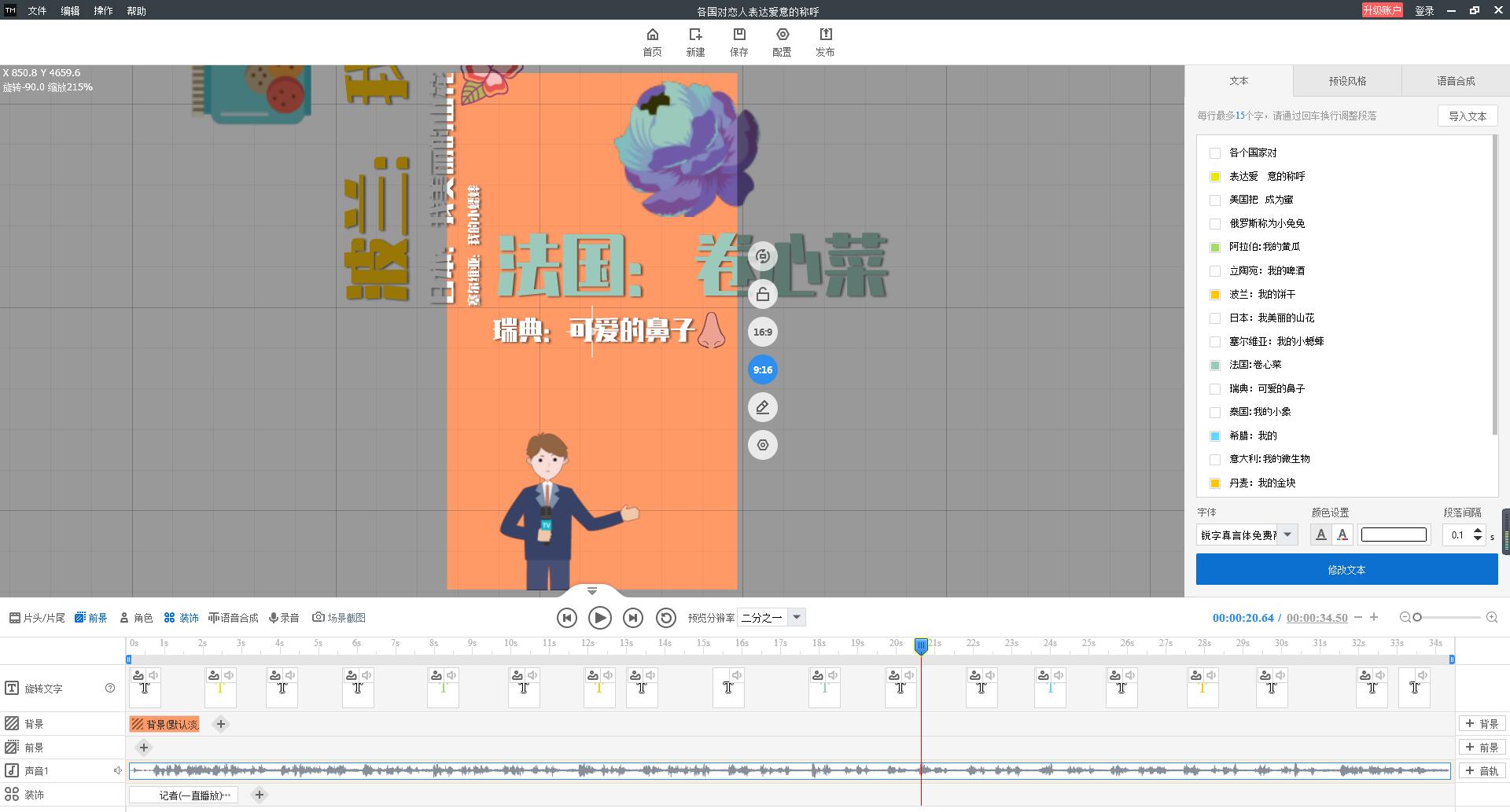The height and width of the screenshot is (812, 1510).
Task: Toggle checkbox for 美国把 成为蜜
Action: [1215, 200]
